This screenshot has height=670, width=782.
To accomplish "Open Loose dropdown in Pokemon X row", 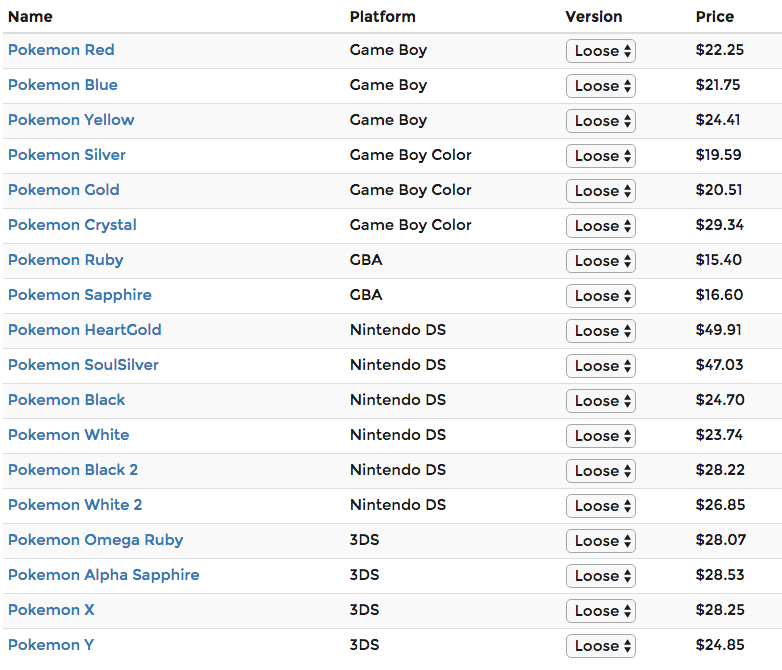I will click(x=601, y=611).
